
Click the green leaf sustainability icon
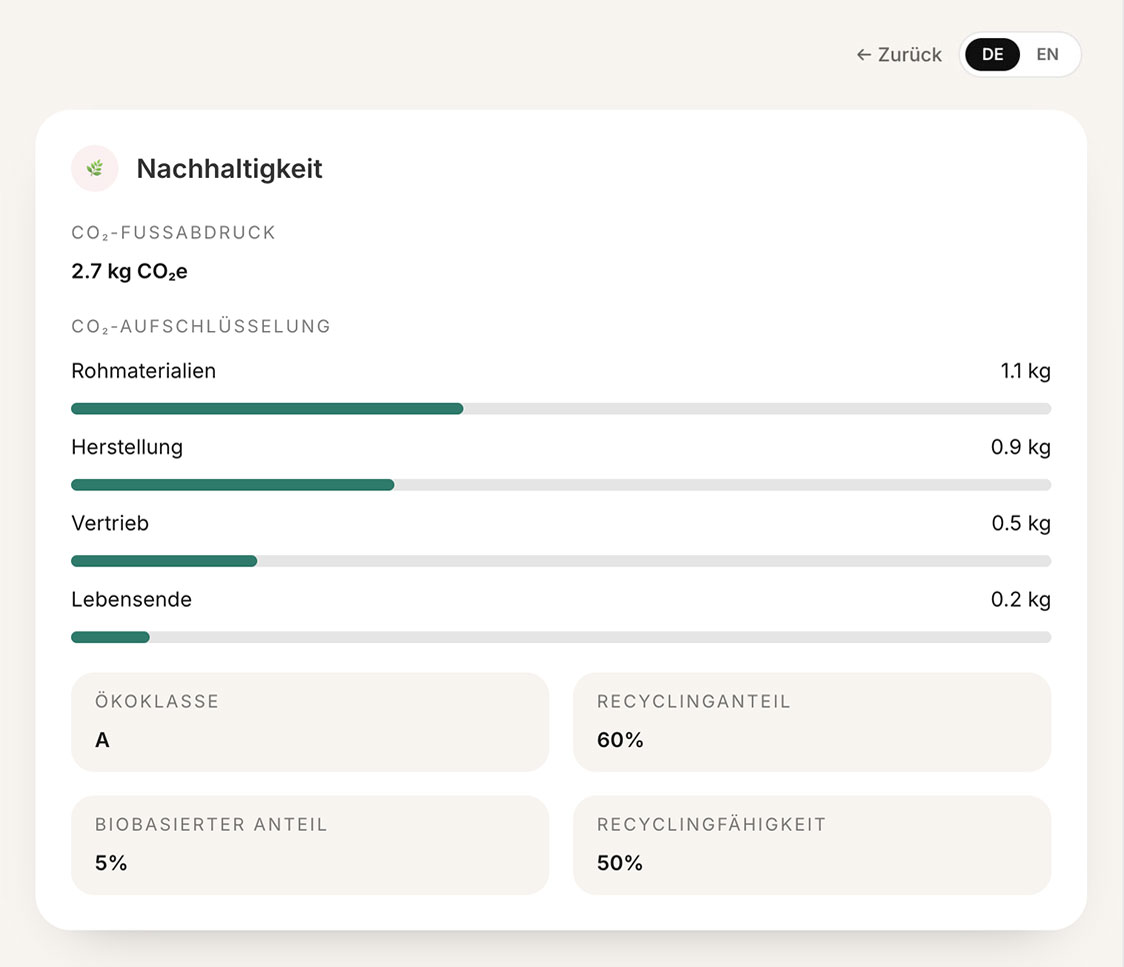pos(95,169)
